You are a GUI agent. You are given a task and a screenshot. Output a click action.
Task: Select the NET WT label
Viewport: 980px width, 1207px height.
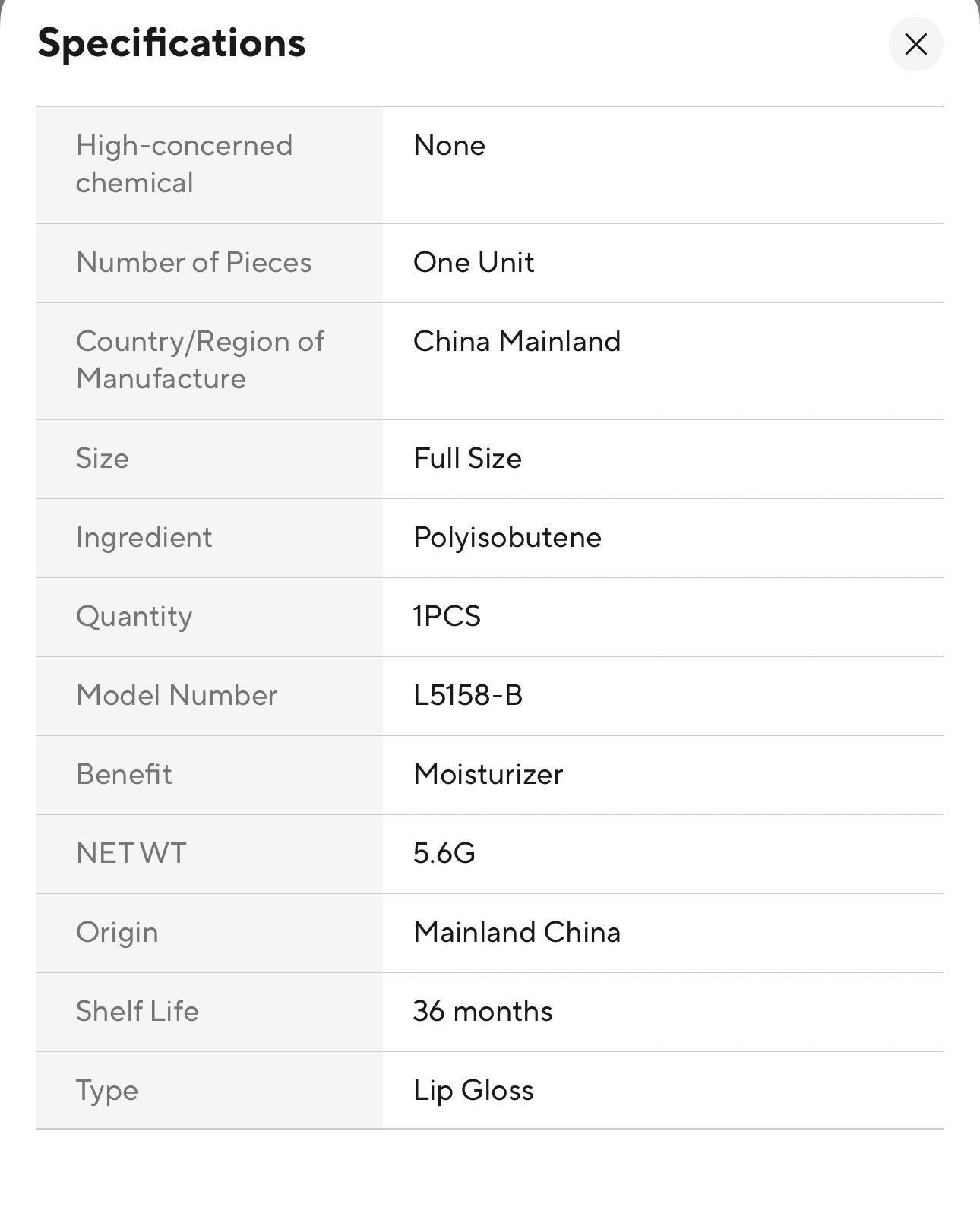[131, 853]
